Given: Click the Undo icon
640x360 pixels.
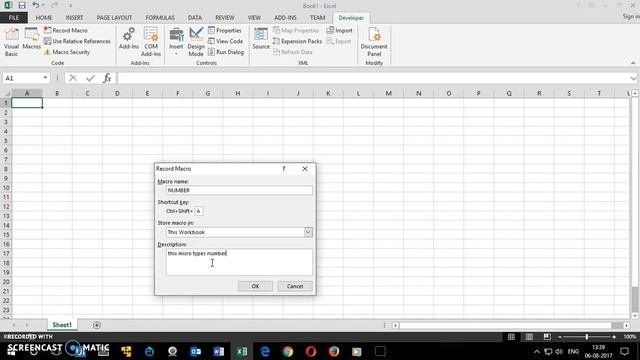Looking at the screenshot, I should coord(36,5).
